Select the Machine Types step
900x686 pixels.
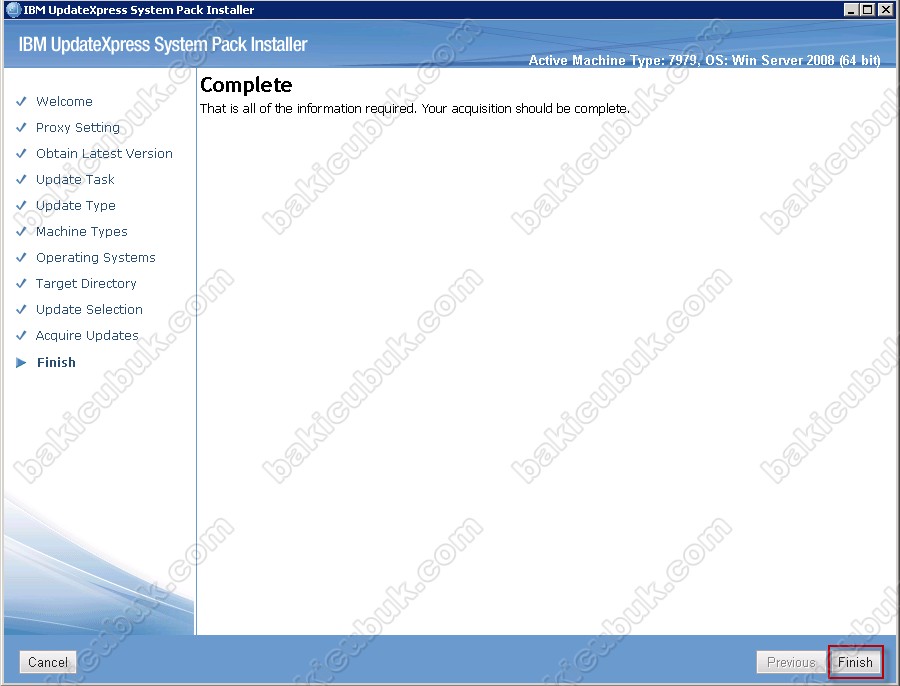(x=82, y=231)
